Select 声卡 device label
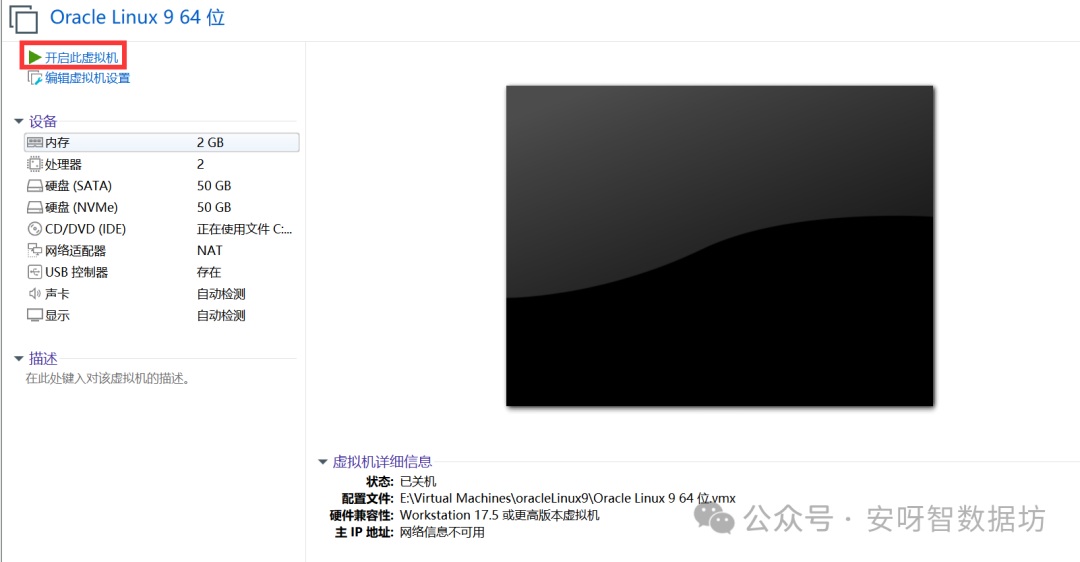 tap(57, 294)
